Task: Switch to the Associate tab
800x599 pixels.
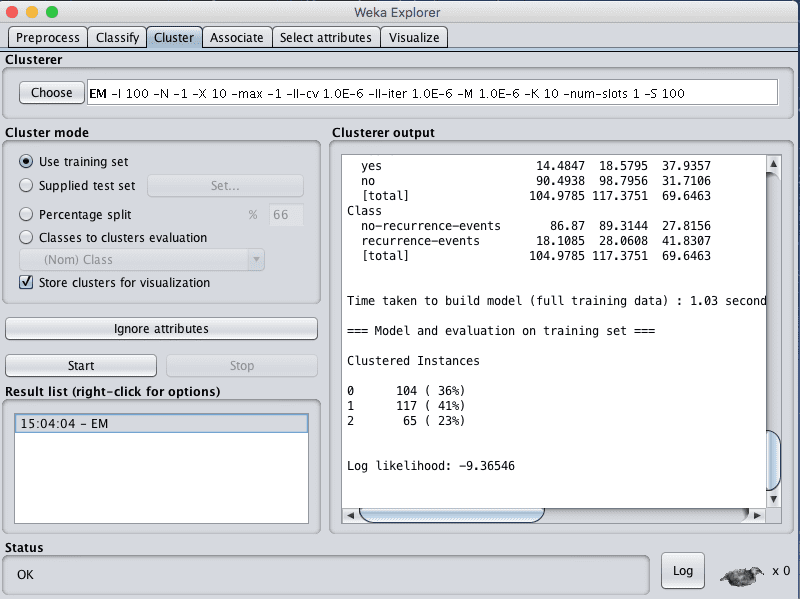Action: coord(237,37)
